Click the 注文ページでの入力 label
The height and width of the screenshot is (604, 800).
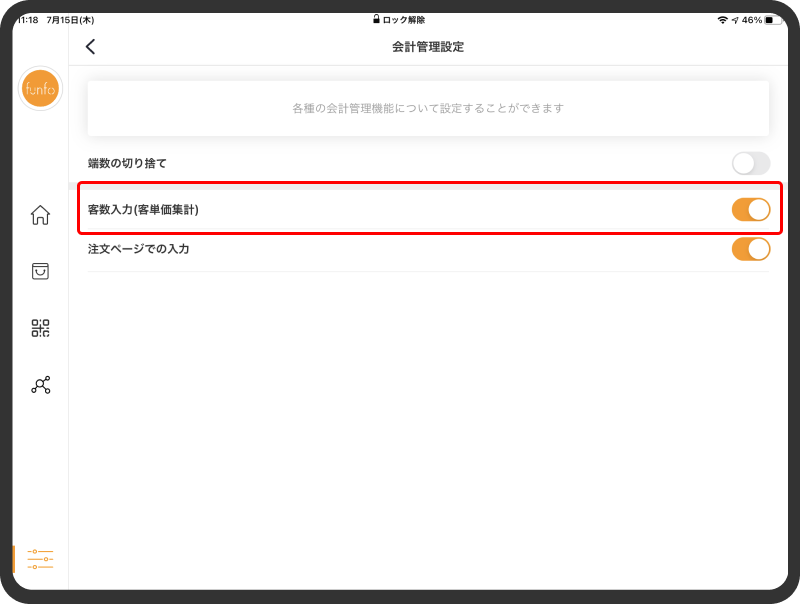click(x=138, y=249)
